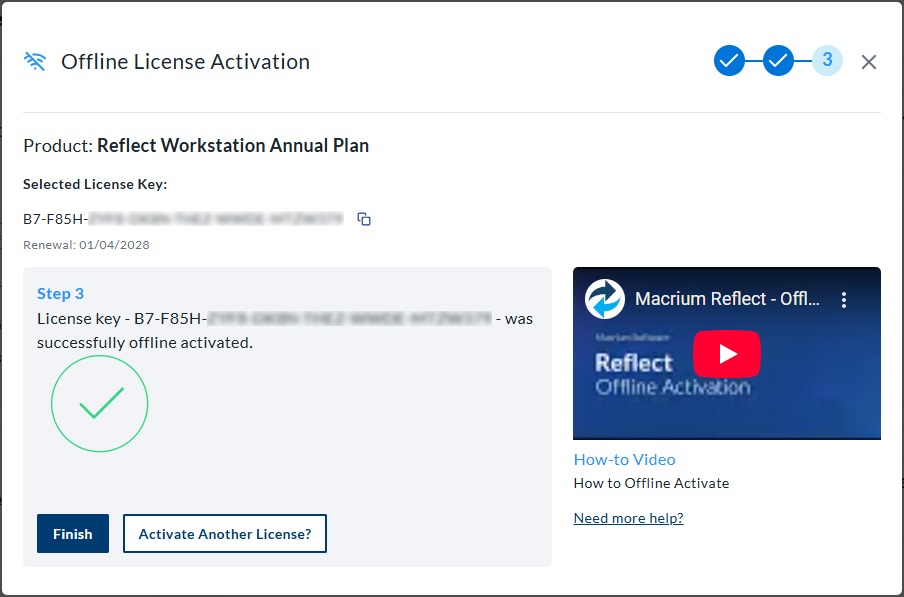
Task: Open the video's three-dot options menu
Action: [x=845, y=299]
